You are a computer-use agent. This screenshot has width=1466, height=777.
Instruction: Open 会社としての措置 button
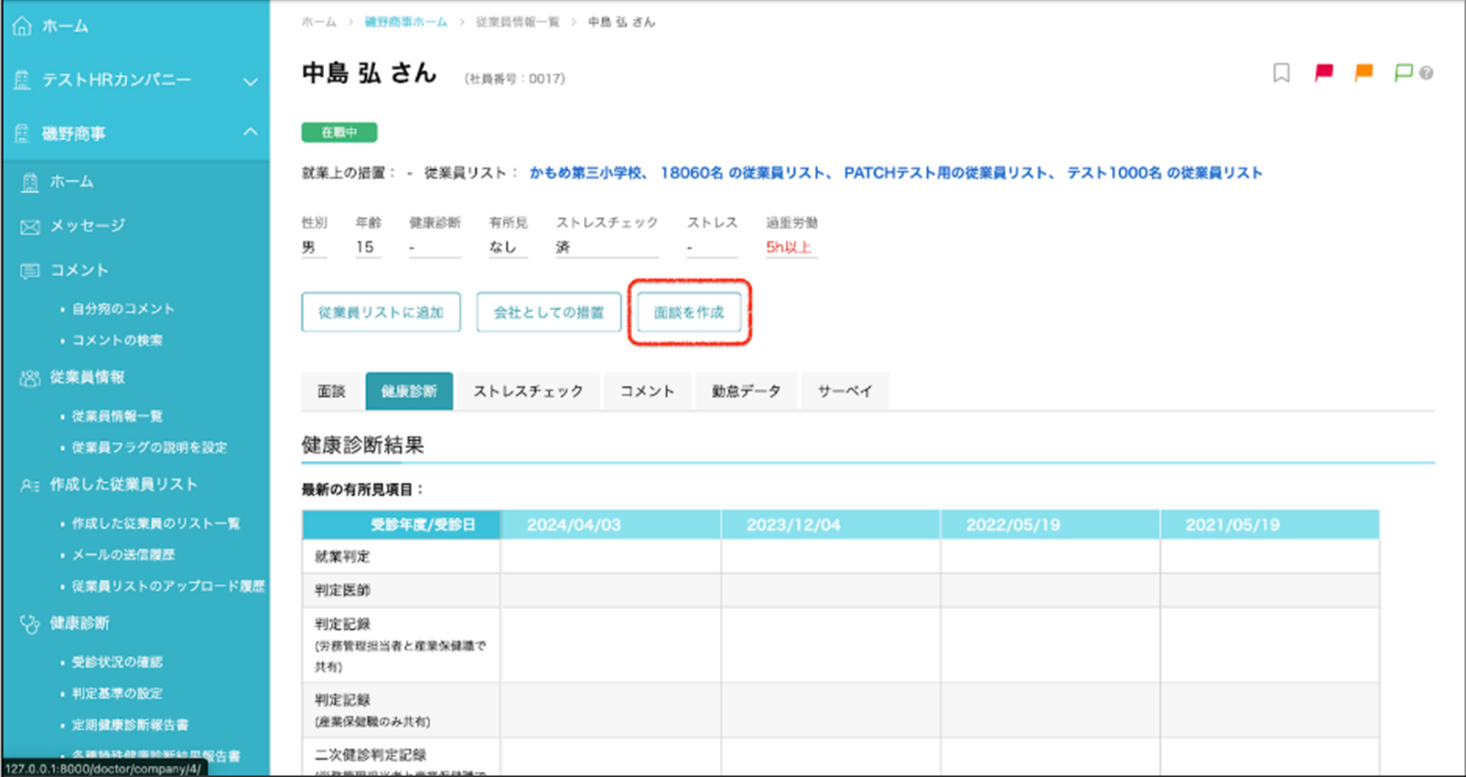click(549, 312)
